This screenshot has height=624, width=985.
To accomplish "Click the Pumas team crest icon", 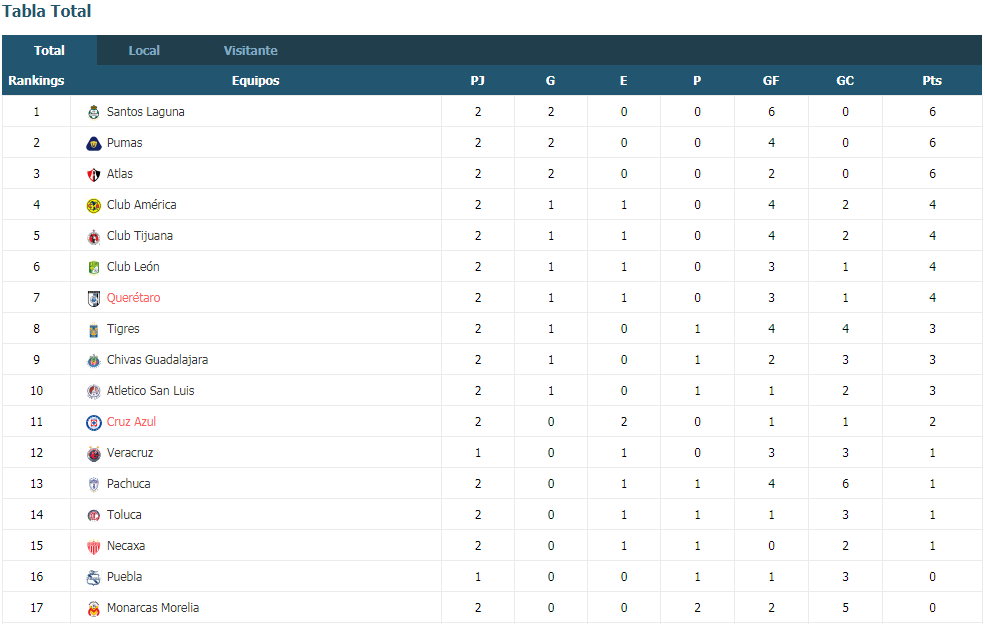I will click(94, 143).
